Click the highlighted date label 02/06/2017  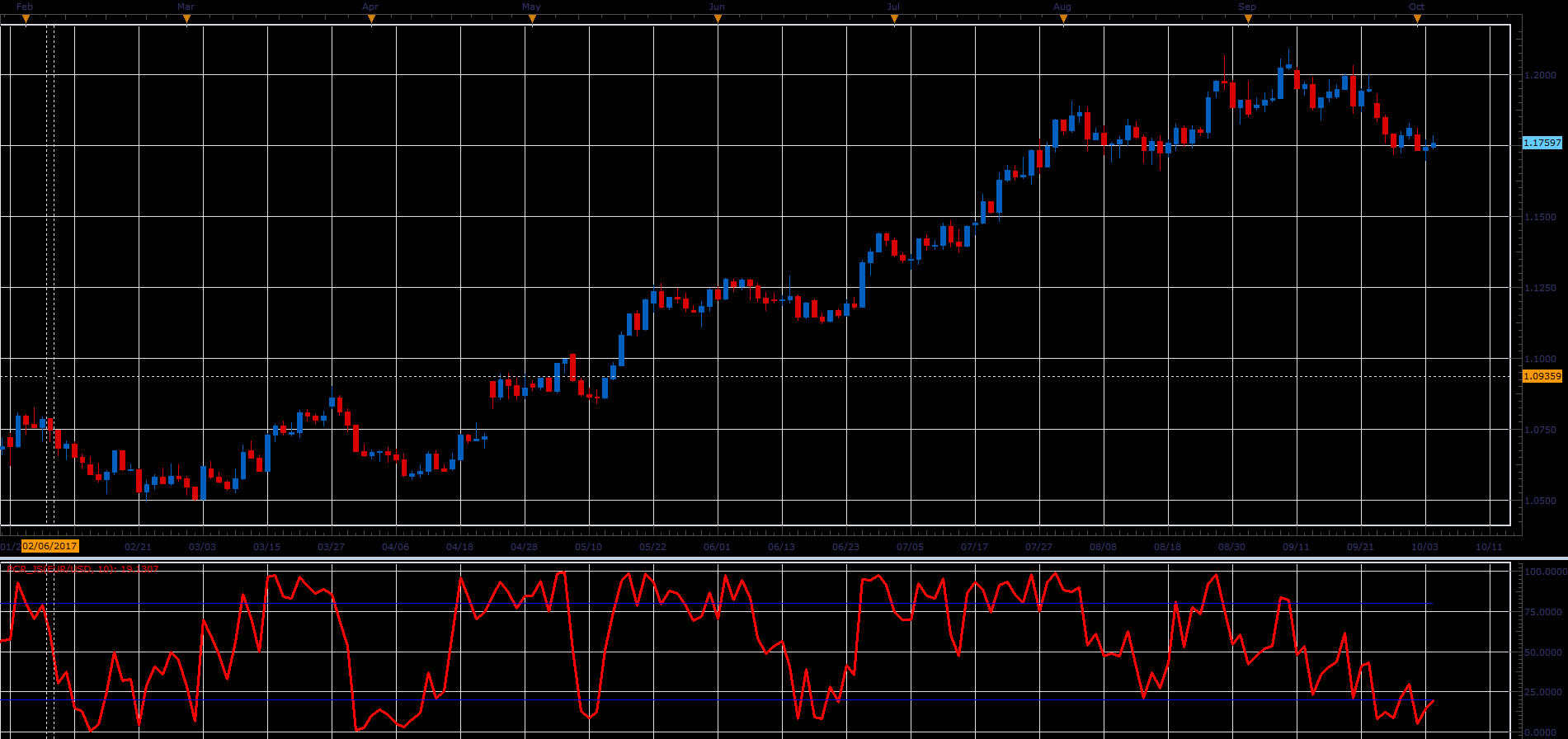(50, 546)
